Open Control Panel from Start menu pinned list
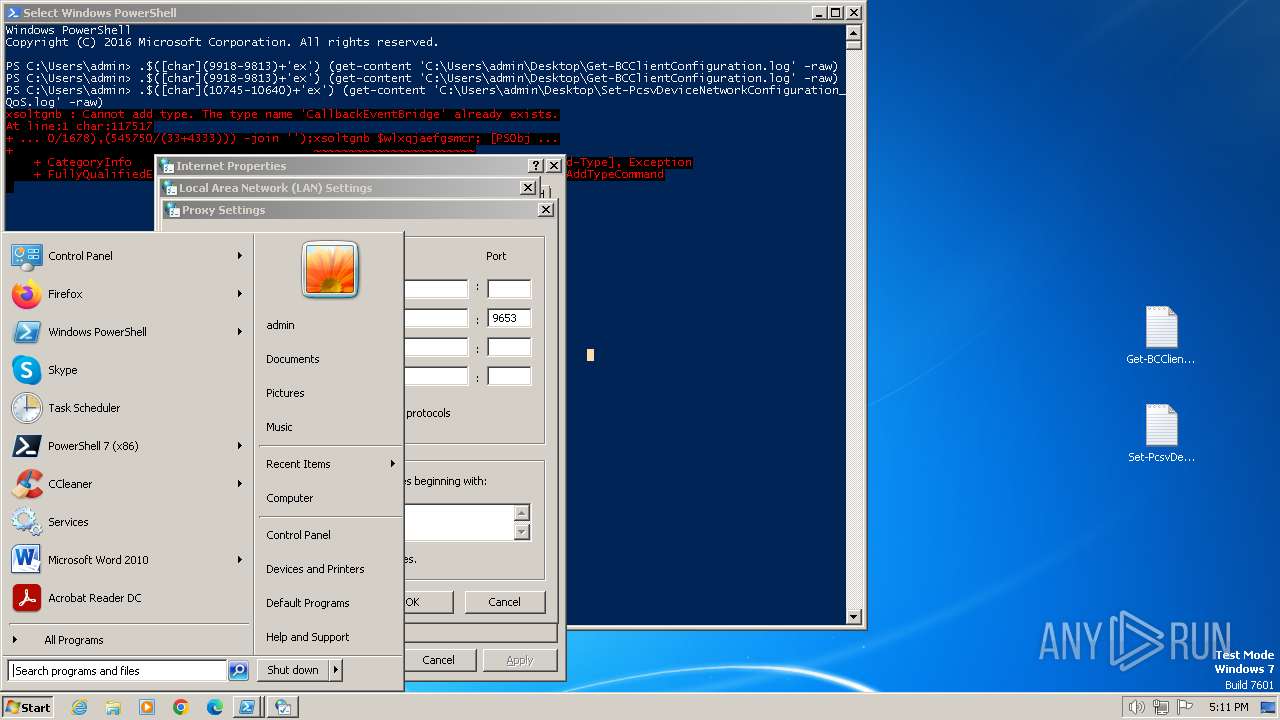The height and width of the screenshot is (720, 1280). pyautogui.click(x=127, y=256)
